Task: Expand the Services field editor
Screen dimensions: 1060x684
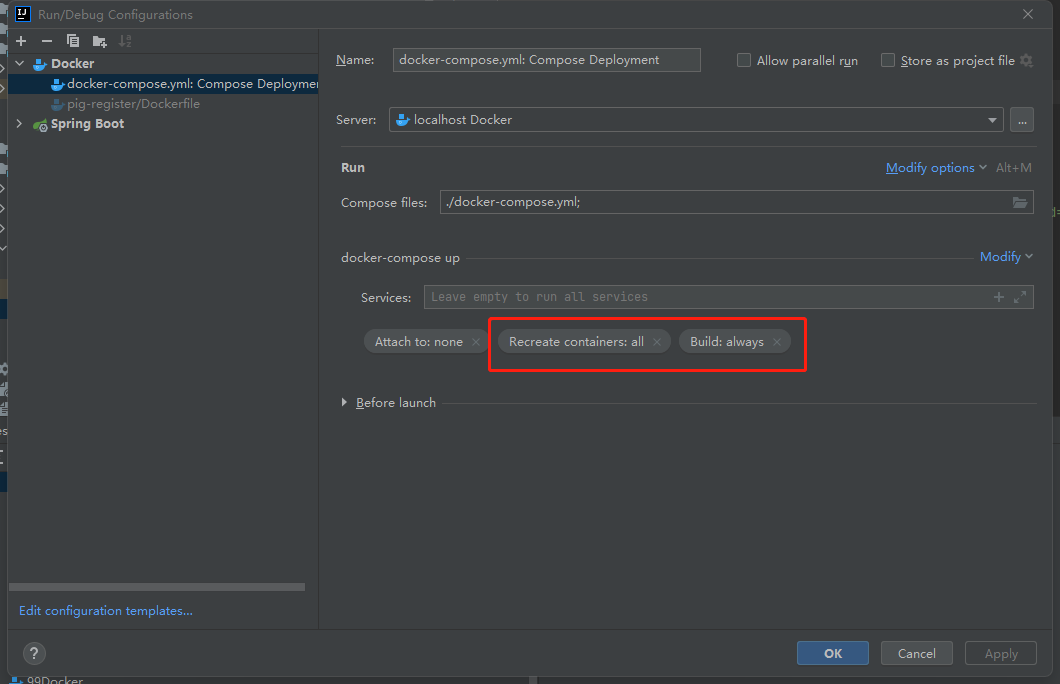Action: coord(1020,297)
